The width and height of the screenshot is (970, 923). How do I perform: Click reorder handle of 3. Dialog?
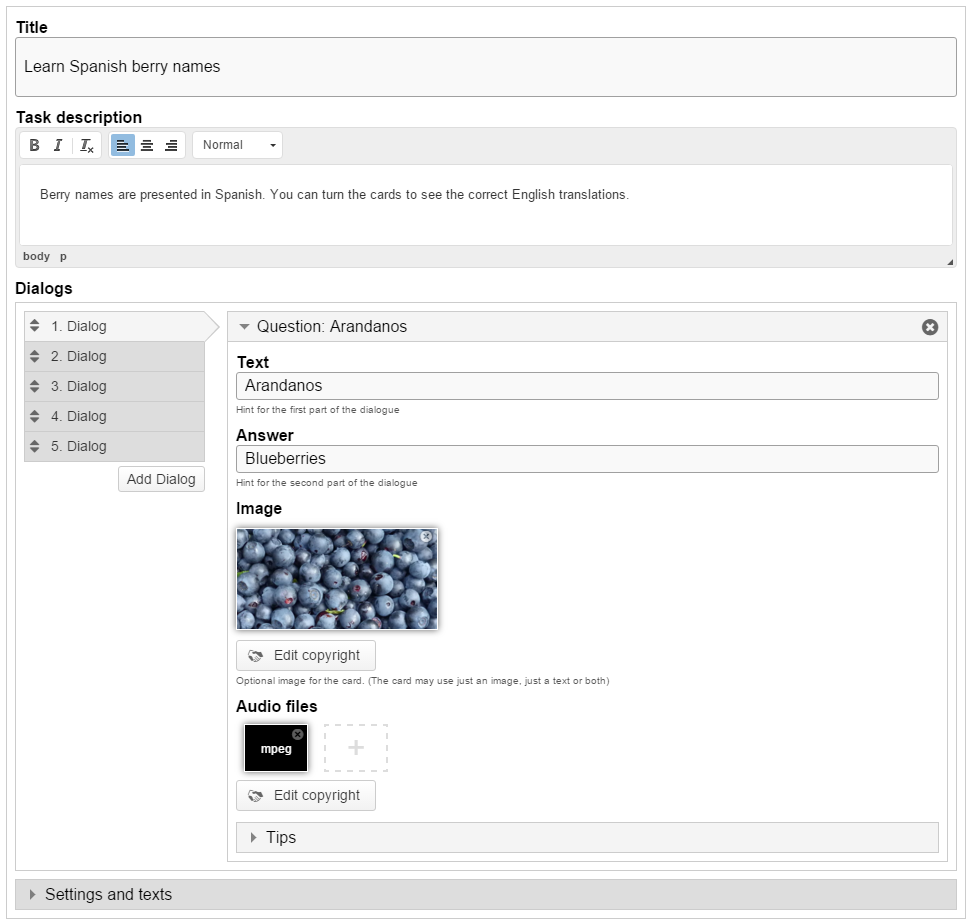click(35, 386)
